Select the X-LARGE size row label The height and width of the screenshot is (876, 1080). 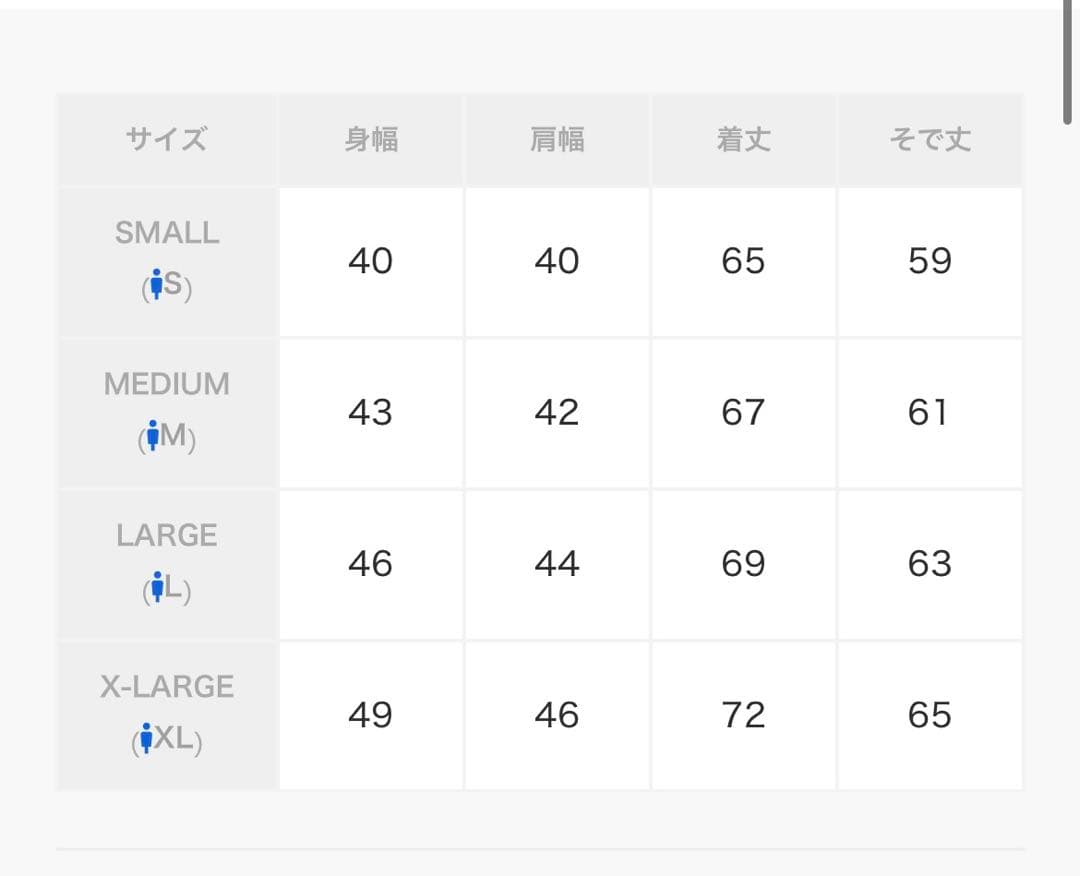(x=167, y=687)
